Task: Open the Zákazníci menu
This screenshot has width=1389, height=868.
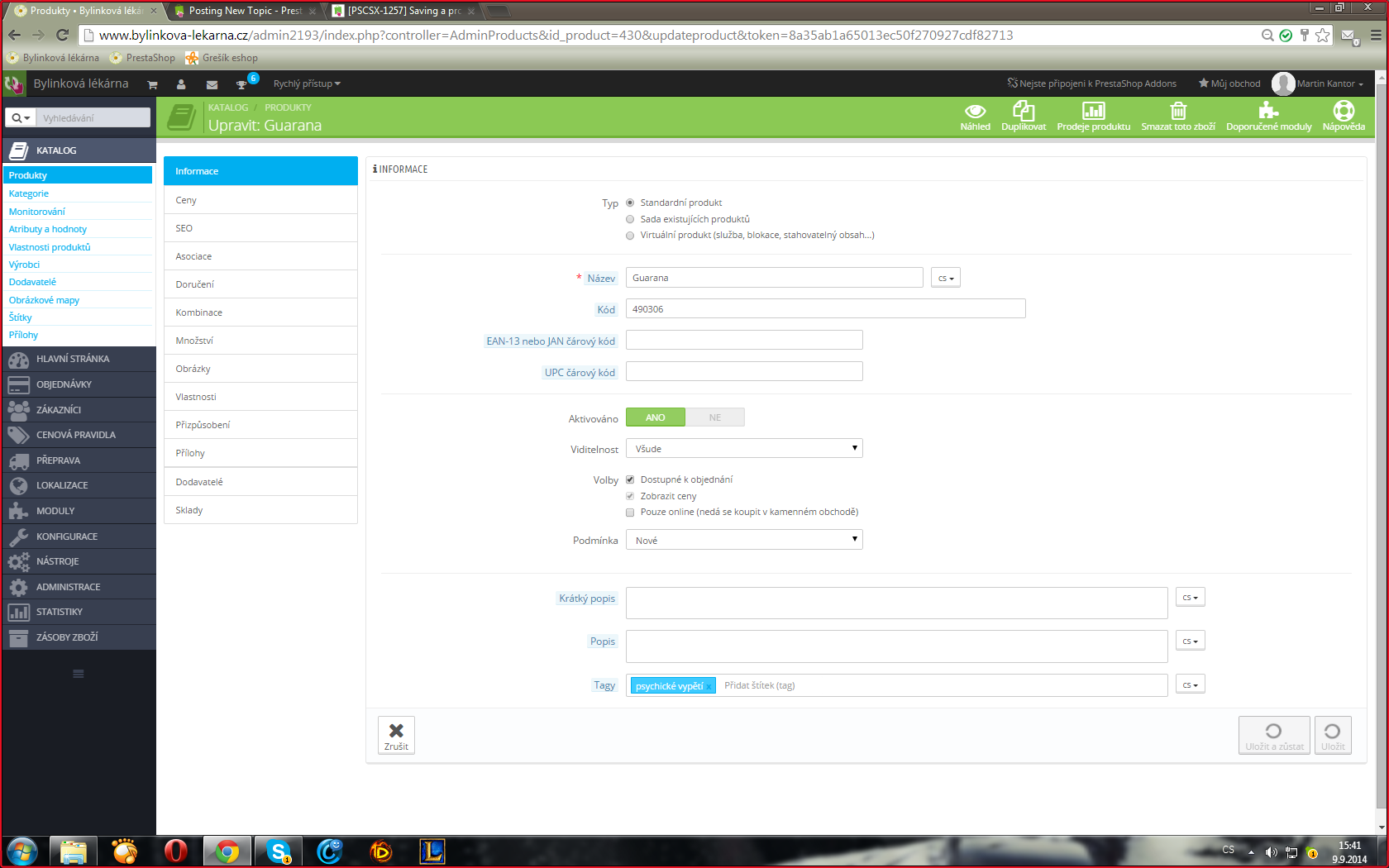Action: (x=79, y=410)
